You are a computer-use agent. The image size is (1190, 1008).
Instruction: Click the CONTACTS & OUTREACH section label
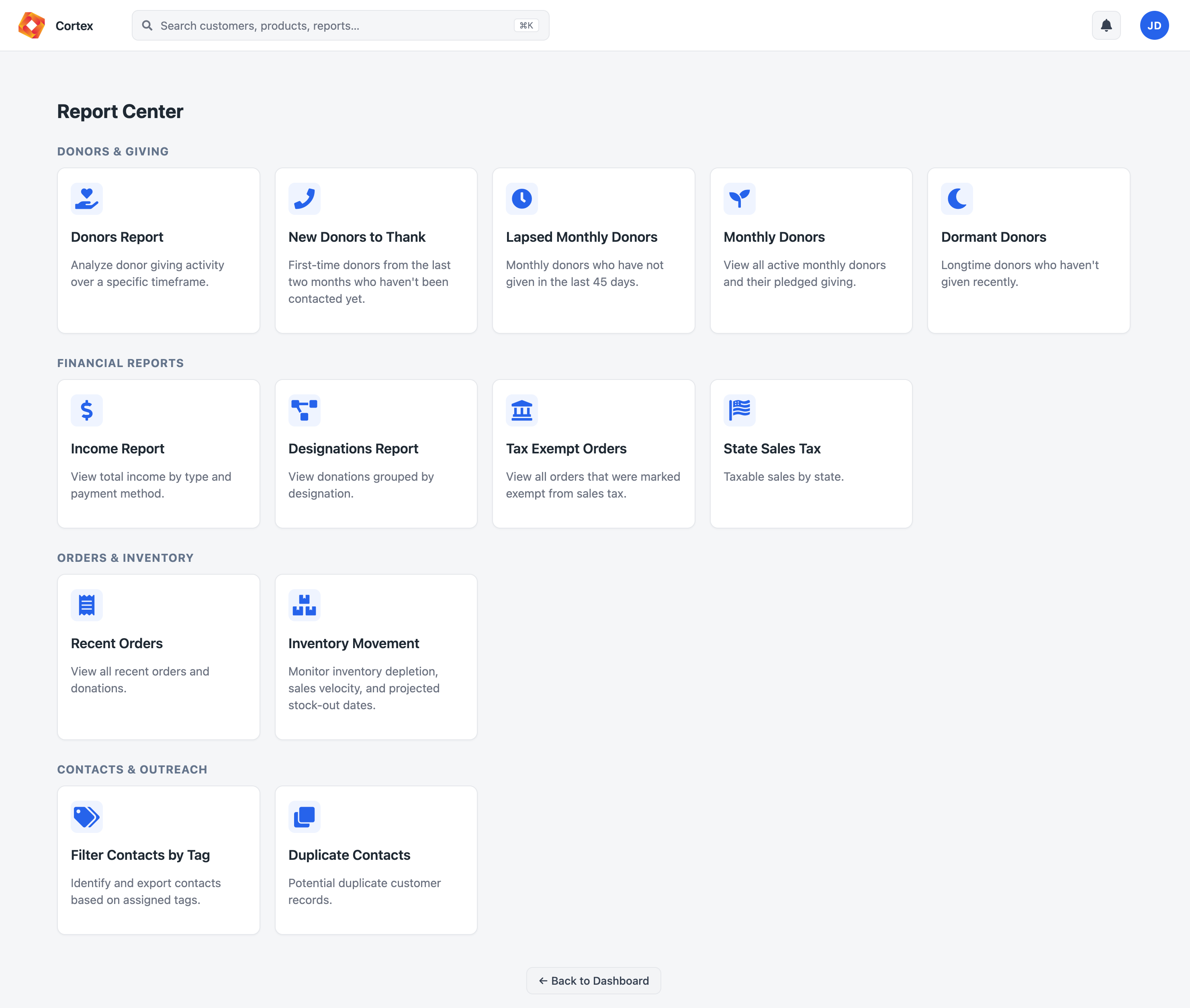132,769
